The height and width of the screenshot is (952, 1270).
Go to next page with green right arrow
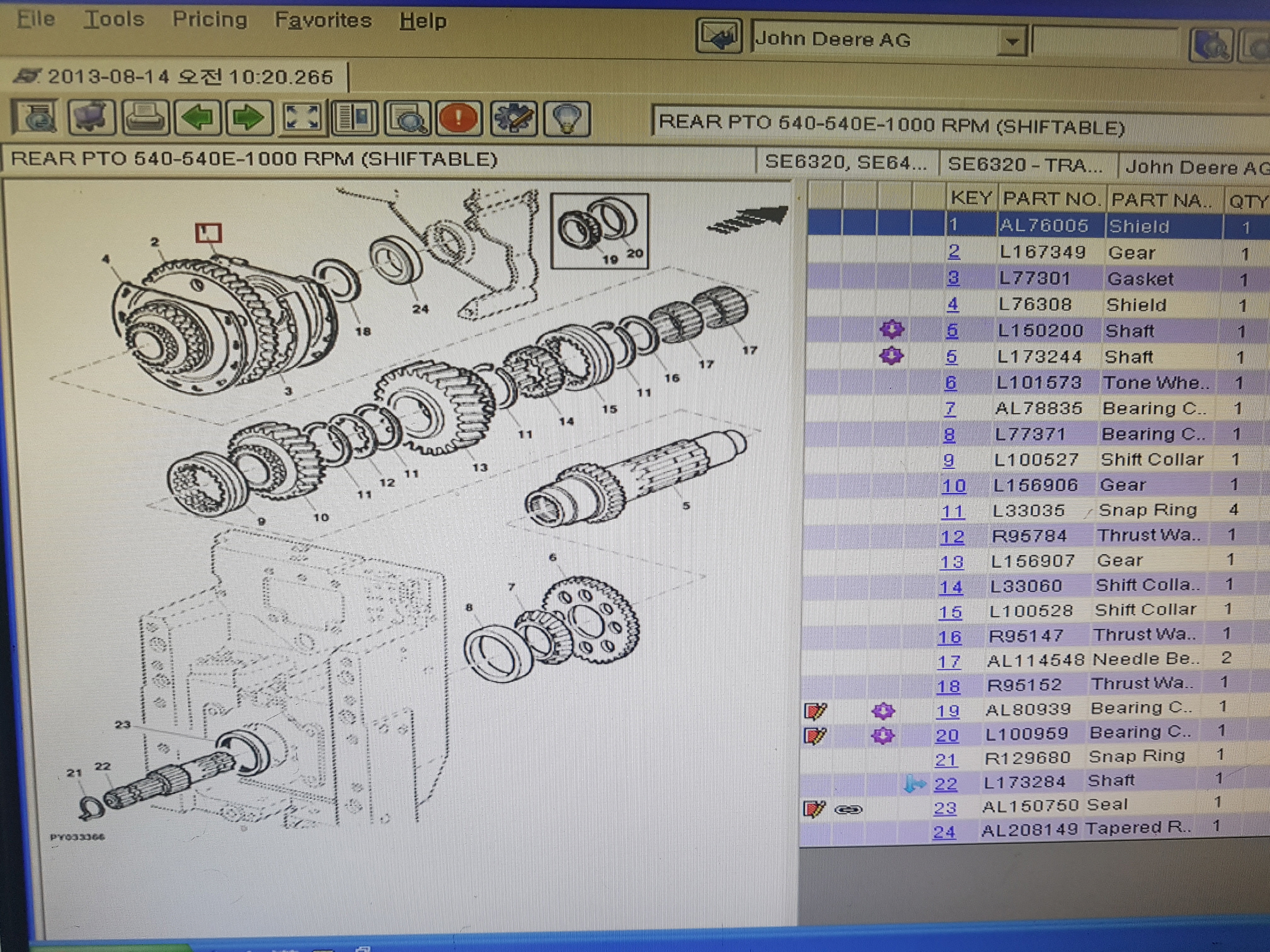(249, 117)
